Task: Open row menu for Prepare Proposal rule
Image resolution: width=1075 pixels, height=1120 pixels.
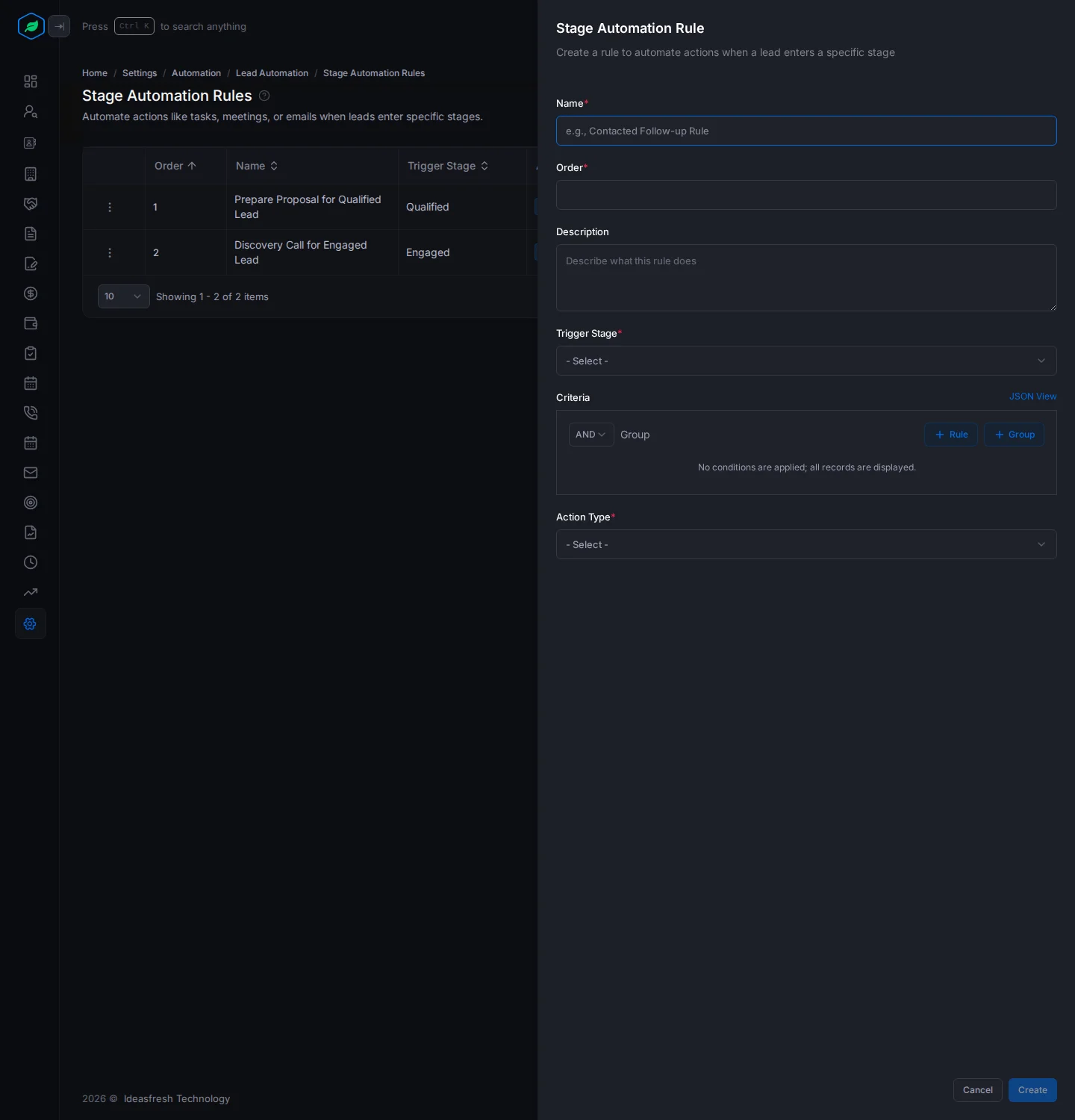Action: pyautogui.click(x=110, y=207)
